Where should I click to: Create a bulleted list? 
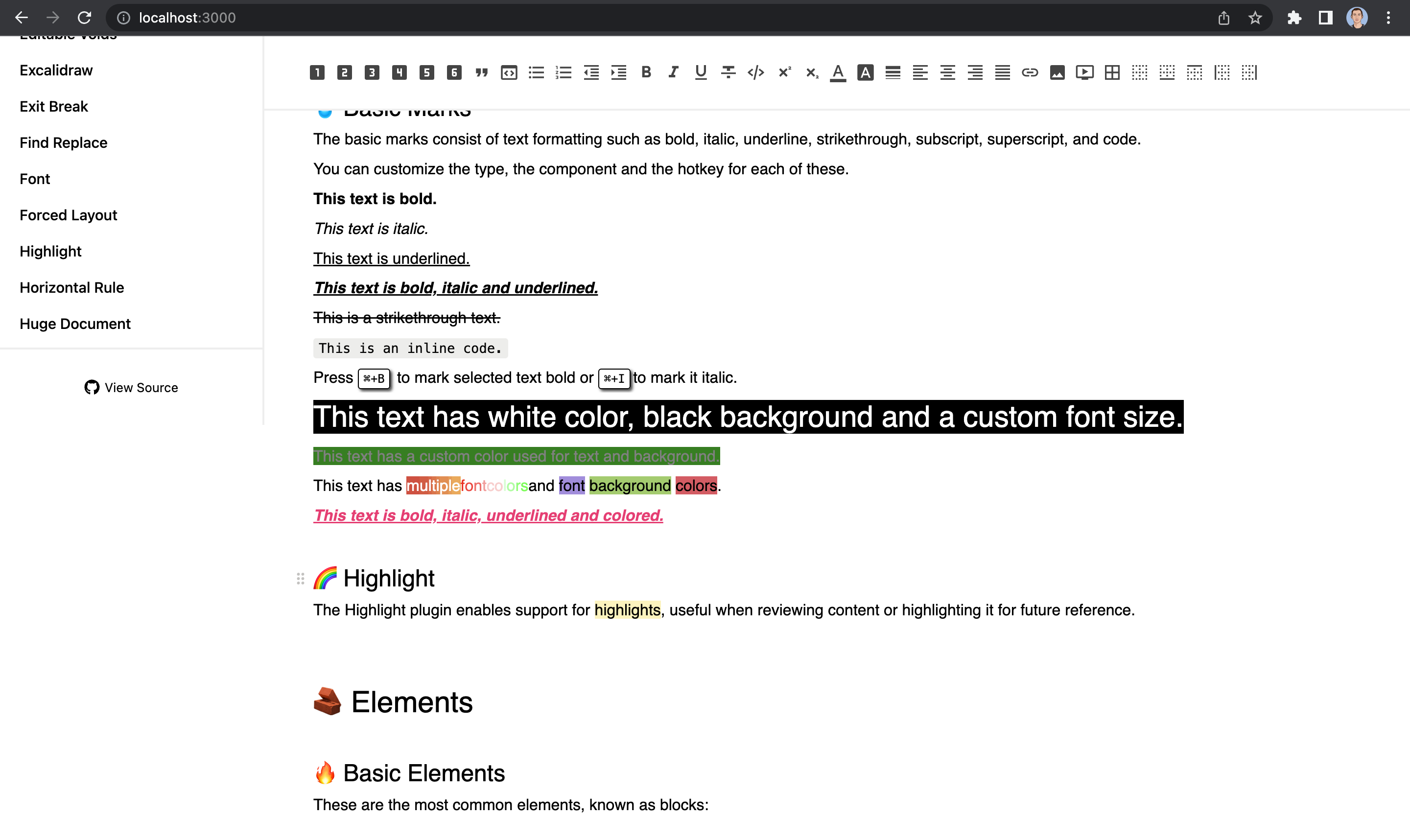click(536, 72)
